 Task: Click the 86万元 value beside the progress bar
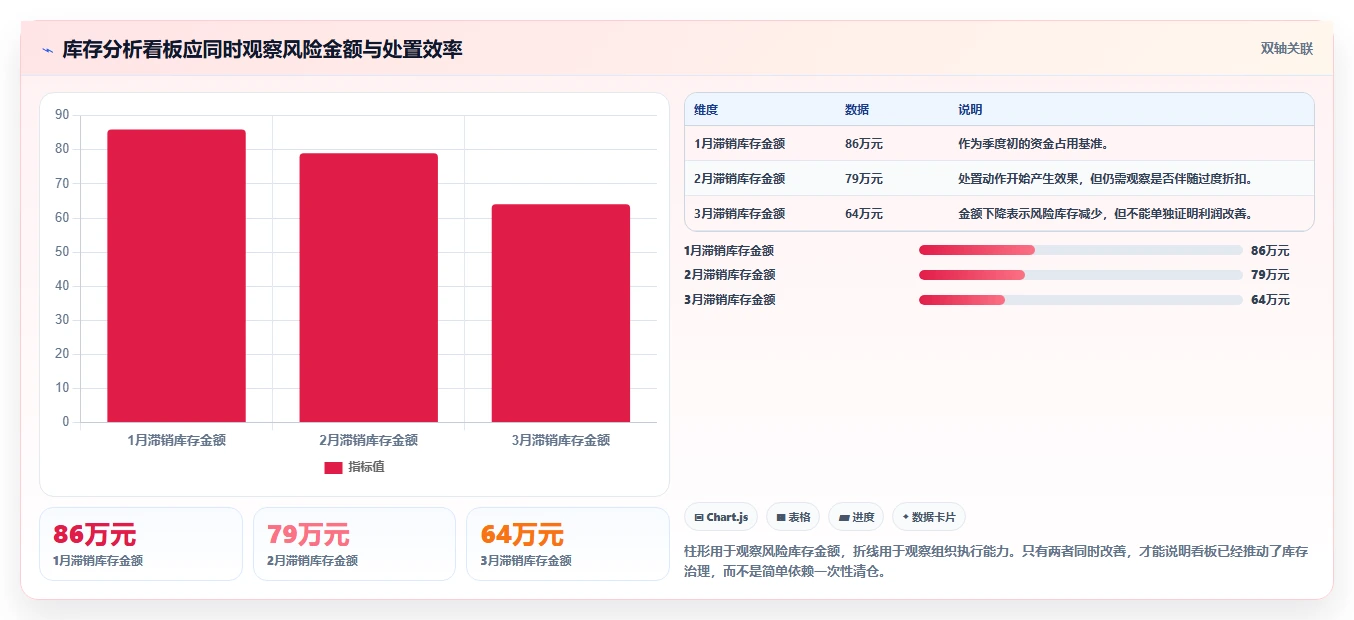point(1270,251)
